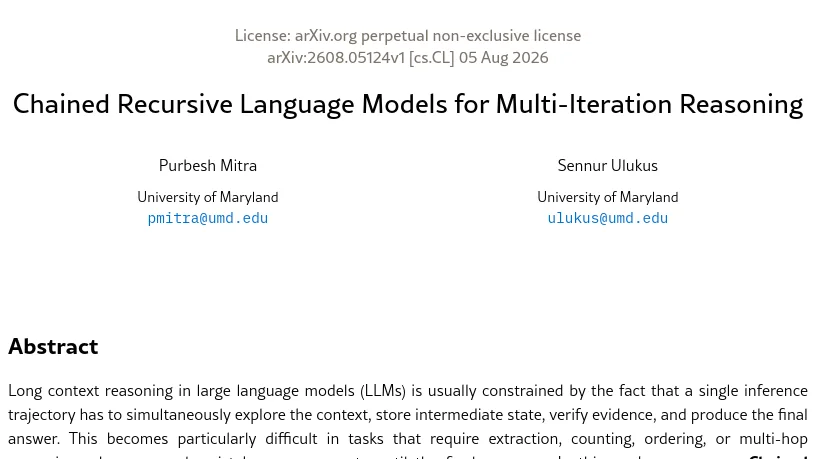Click the word 'License:' at the page top
The height and width of the screenshot is (459, 816).
[262, 36]
